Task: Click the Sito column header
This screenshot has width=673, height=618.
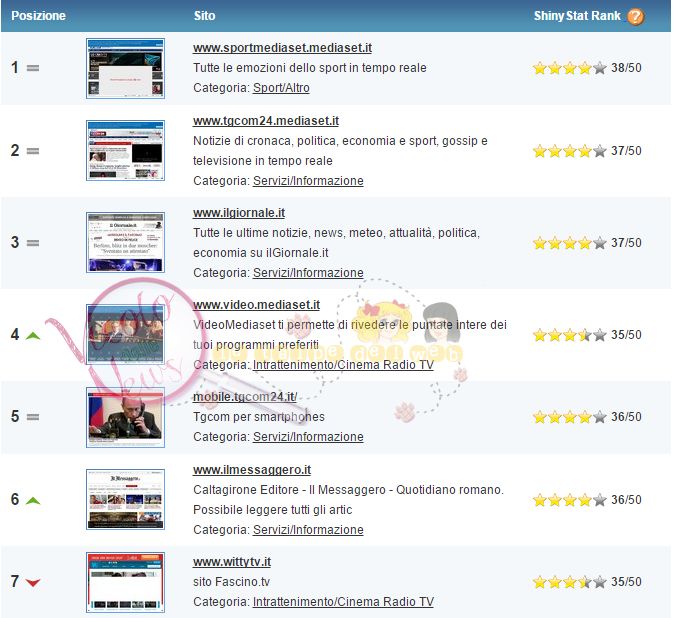Action: pyautogui.click(x=204, y=16)
